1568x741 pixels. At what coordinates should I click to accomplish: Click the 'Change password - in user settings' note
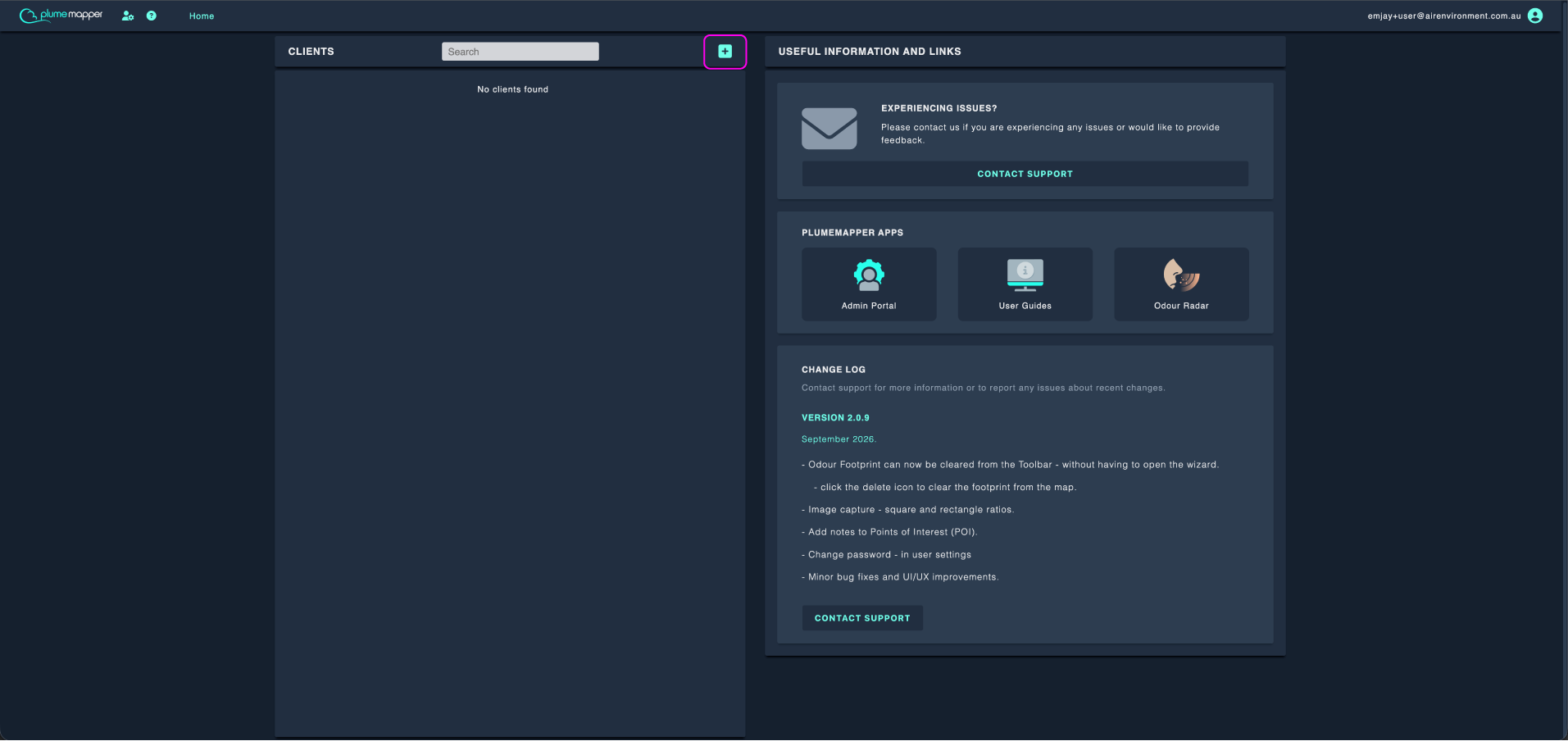pyautogui.click(x=886, y=555)
